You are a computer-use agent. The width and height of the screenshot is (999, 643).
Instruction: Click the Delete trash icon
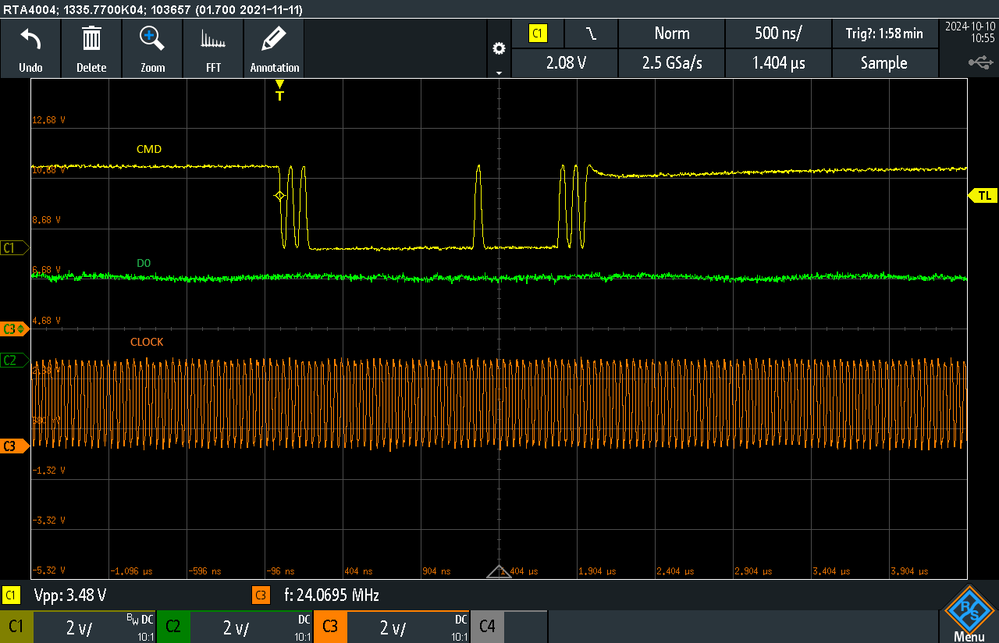coord(91,48)
